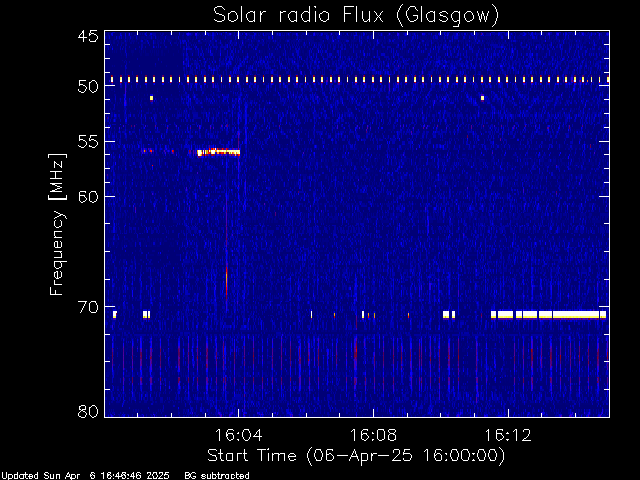640x480 pixels.
Task: Click the 70 MHz axis tick label
Action: click(x=88, y=307)
